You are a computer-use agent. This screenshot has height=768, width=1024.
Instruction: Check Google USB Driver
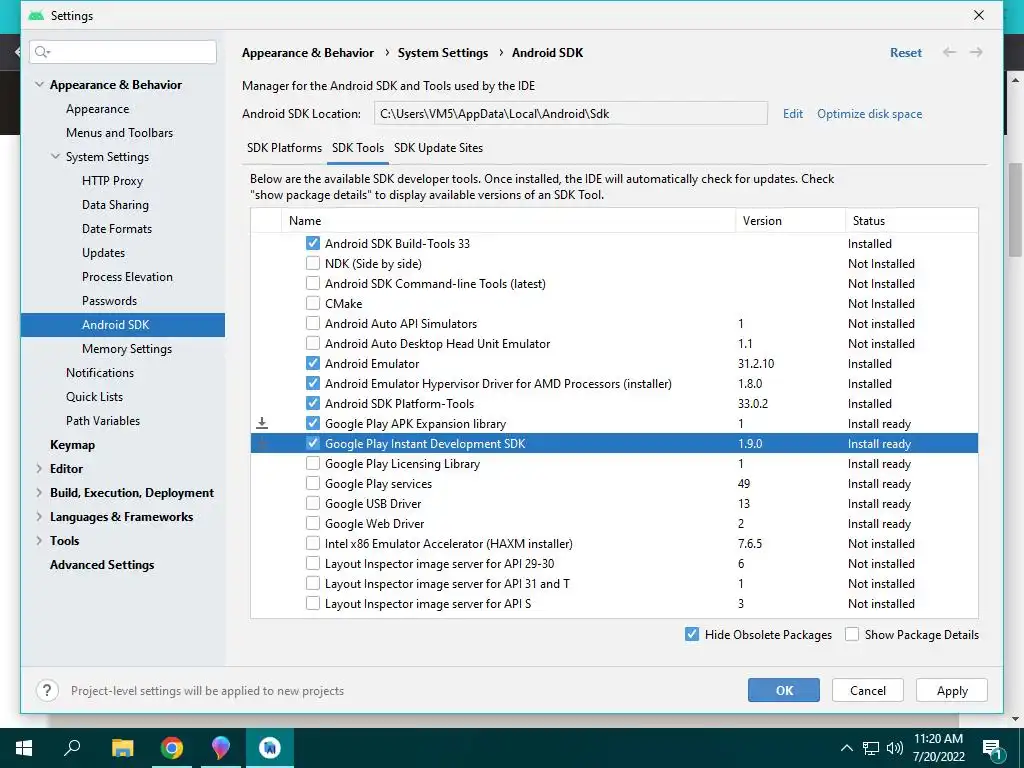(x=313, y=504)
